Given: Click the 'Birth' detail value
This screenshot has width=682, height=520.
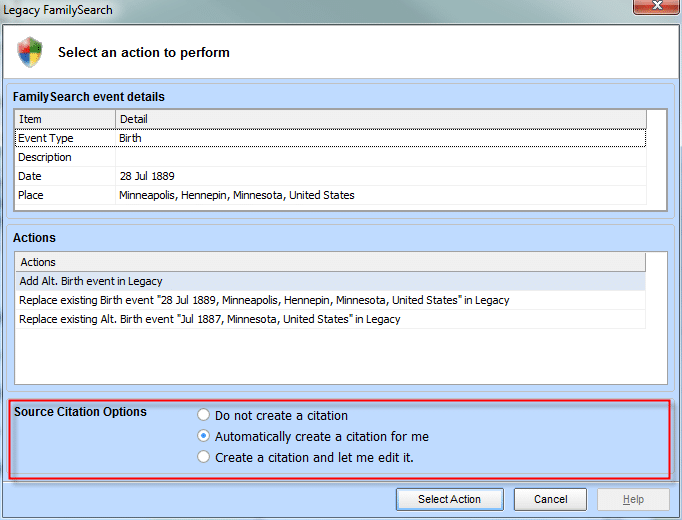Looking at the screenshot, I should (130, 138).
